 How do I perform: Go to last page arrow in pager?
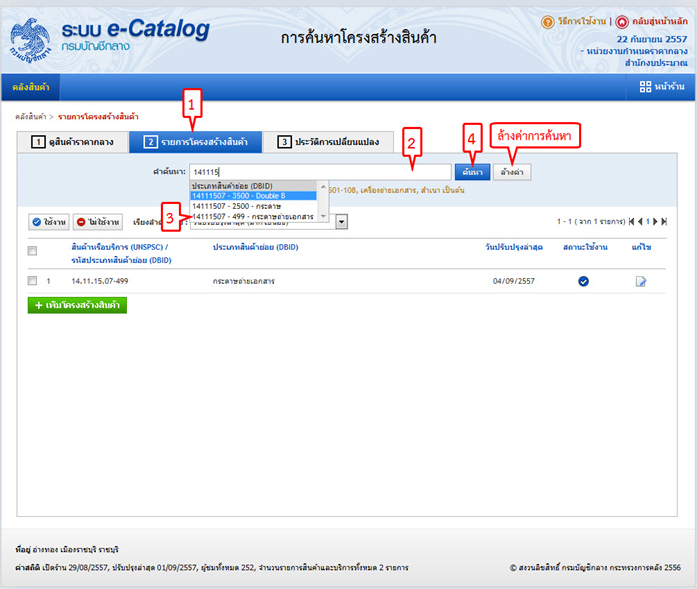(x=664, y=221)
